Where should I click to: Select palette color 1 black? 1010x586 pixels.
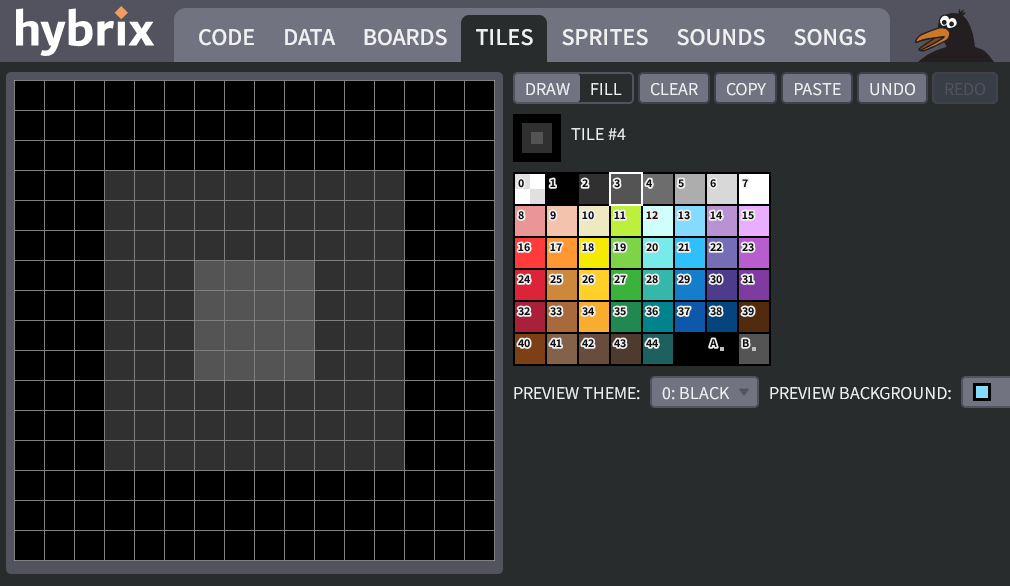(560, 188)
